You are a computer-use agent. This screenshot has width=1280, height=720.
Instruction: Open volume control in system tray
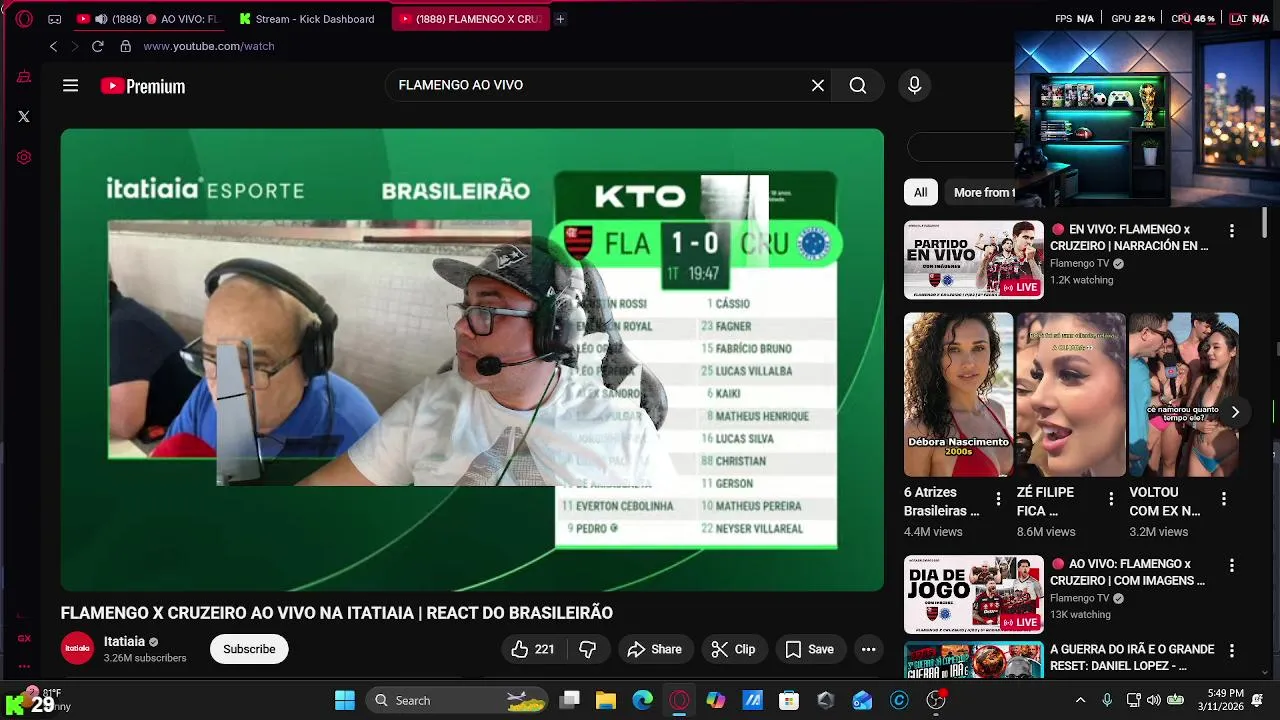coord(1154,700)
